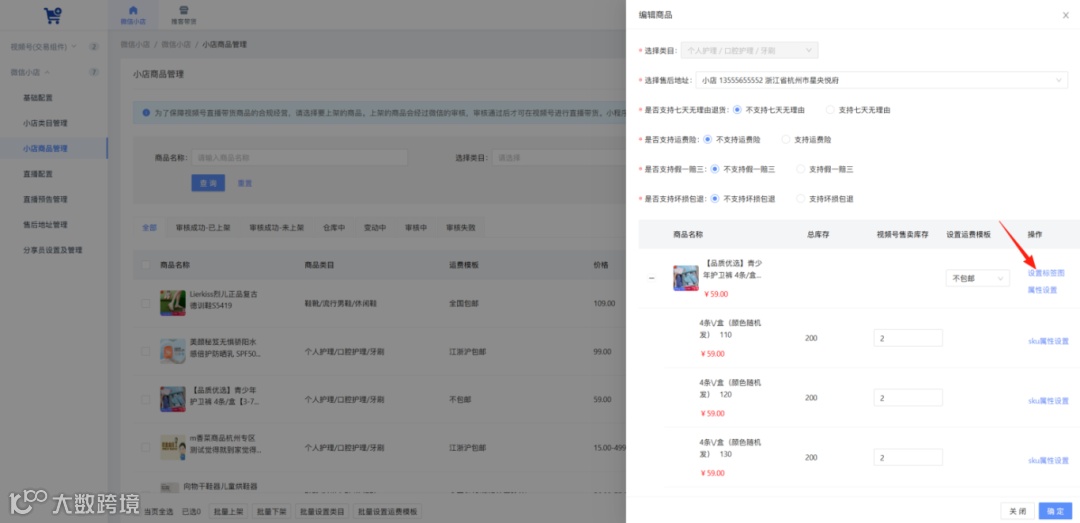
Task: Click the 关闭 button
Action: (1017, 511)
